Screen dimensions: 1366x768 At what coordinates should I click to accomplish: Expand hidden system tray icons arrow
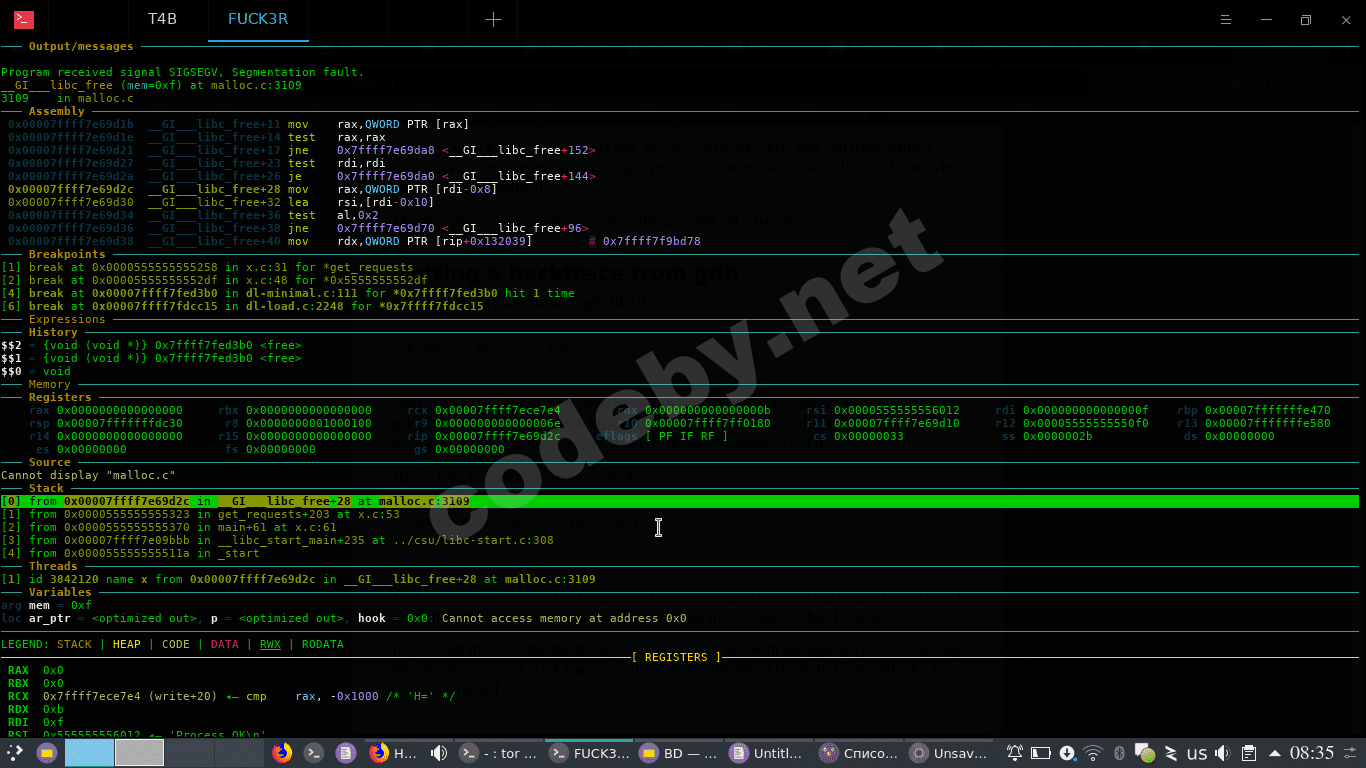tap(1275, 753)
